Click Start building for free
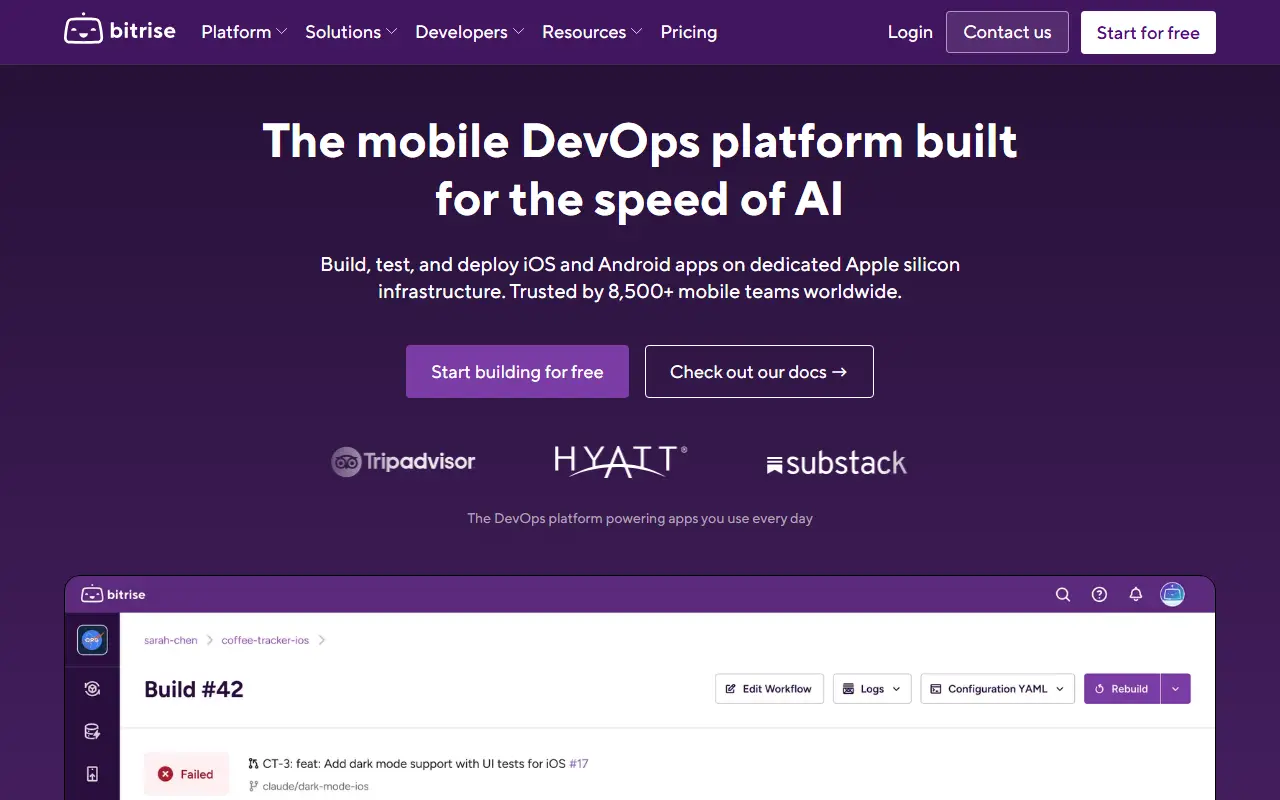The width and height of the screenshot is (1280, 800). pyautogui.click(x=517, y=372)
